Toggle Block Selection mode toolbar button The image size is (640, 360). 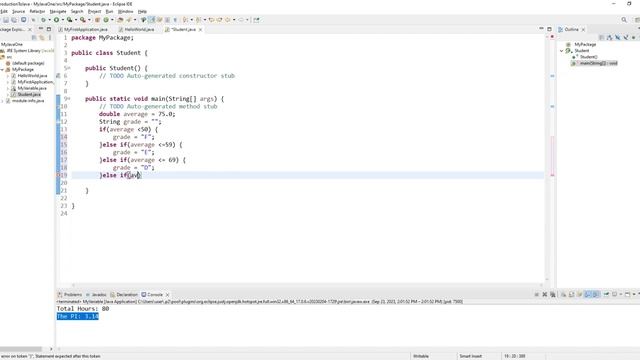(167, 20)
